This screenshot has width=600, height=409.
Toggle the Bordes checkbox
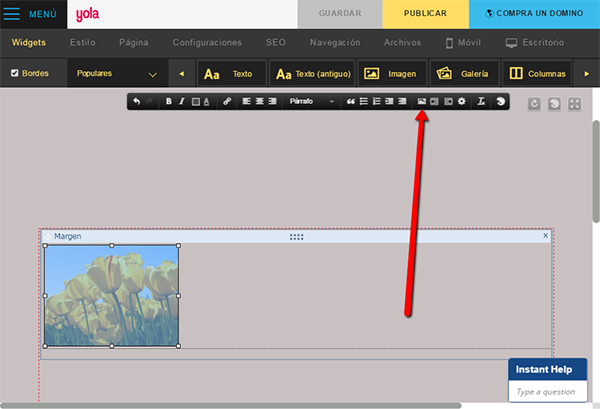pos(15,74)
